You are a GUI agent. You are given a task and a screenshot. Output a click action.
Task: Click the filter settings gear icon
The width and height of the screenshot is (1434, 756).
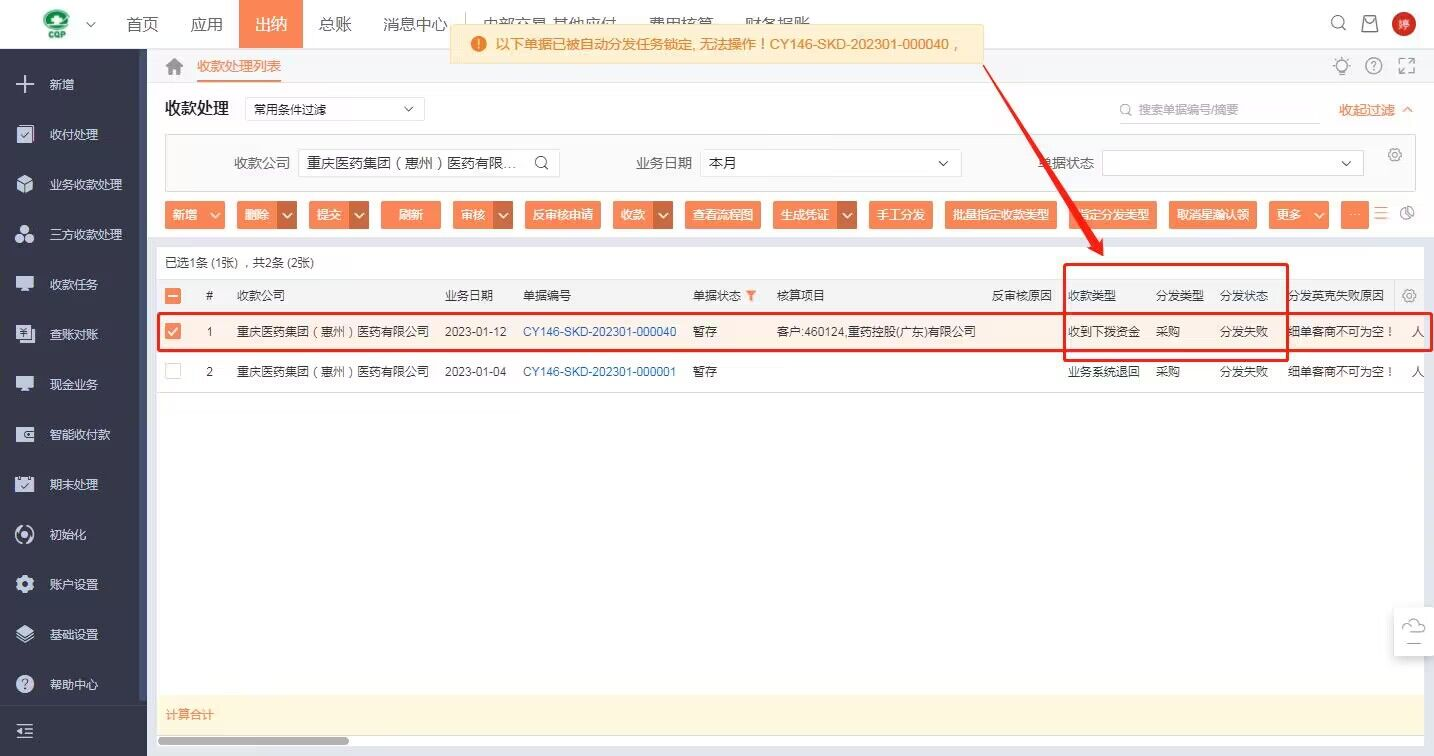(x=1395, y=155)
